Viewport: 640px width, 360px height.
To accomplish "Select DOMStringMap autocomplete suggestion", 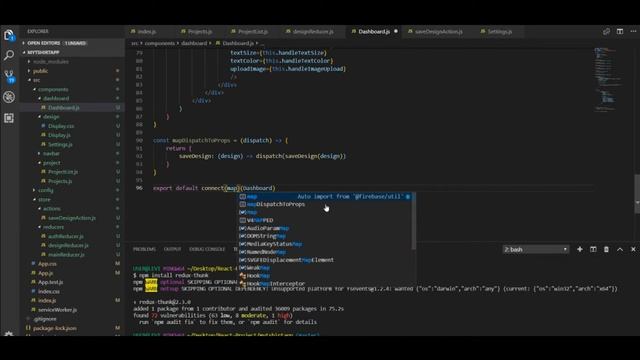I will [x=325, y=236].
